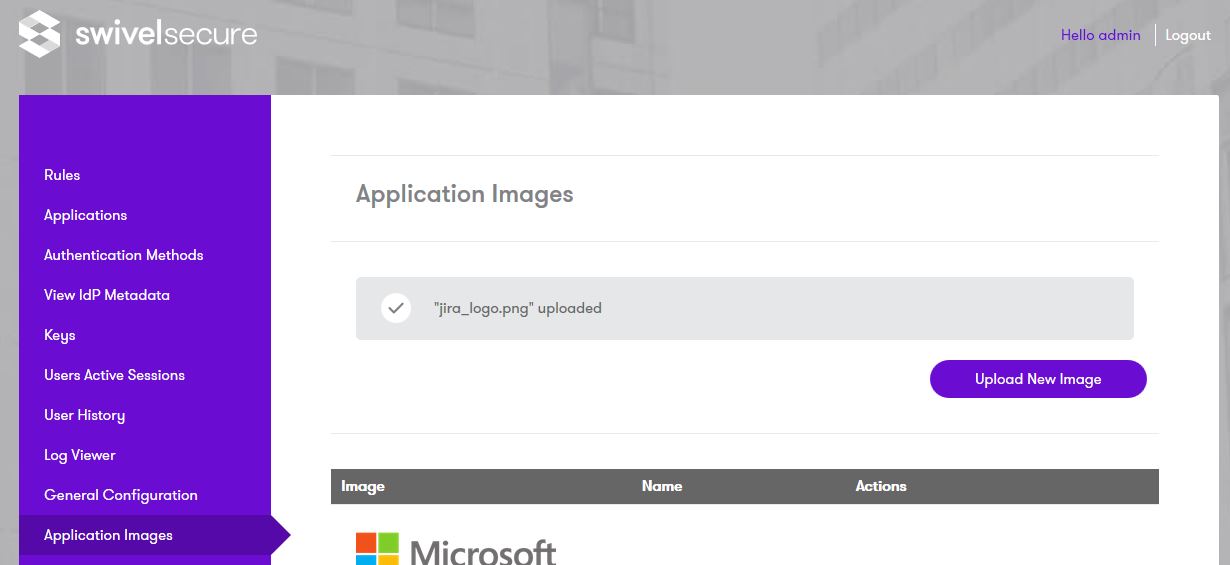Select Application Images in sidebar
The image size is (1230, 565).
(x=108, y=535)
